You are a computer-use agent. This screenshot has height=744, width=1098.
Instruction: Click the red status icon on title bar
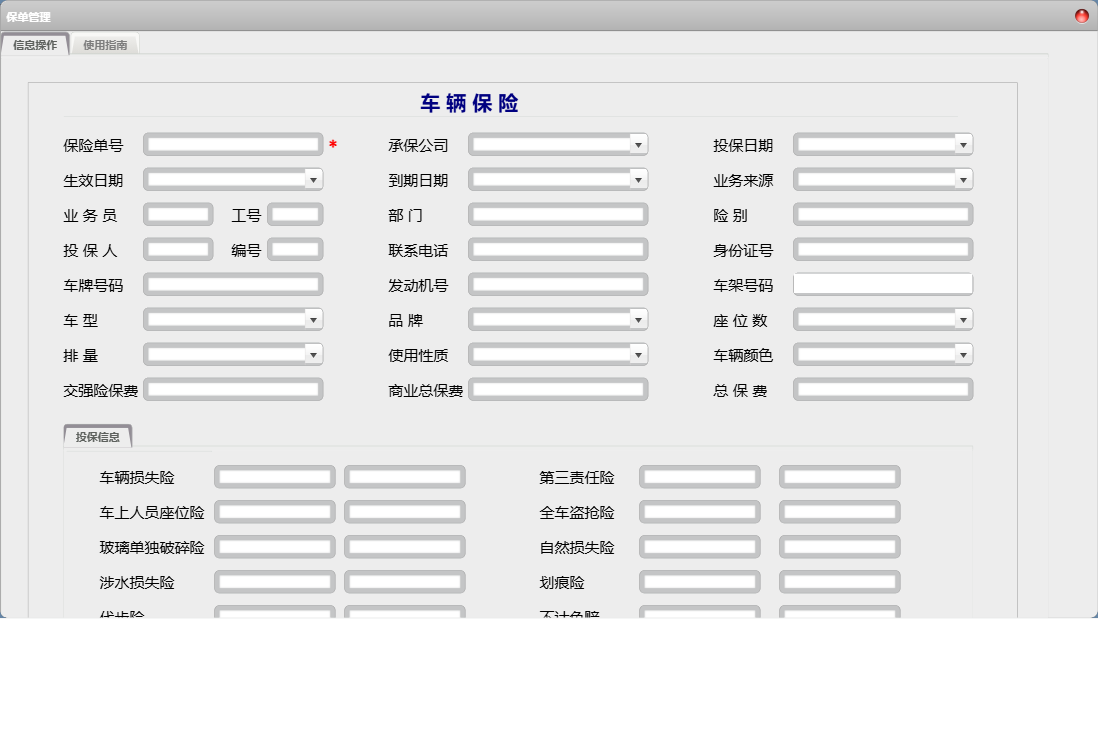point(1083,14)
